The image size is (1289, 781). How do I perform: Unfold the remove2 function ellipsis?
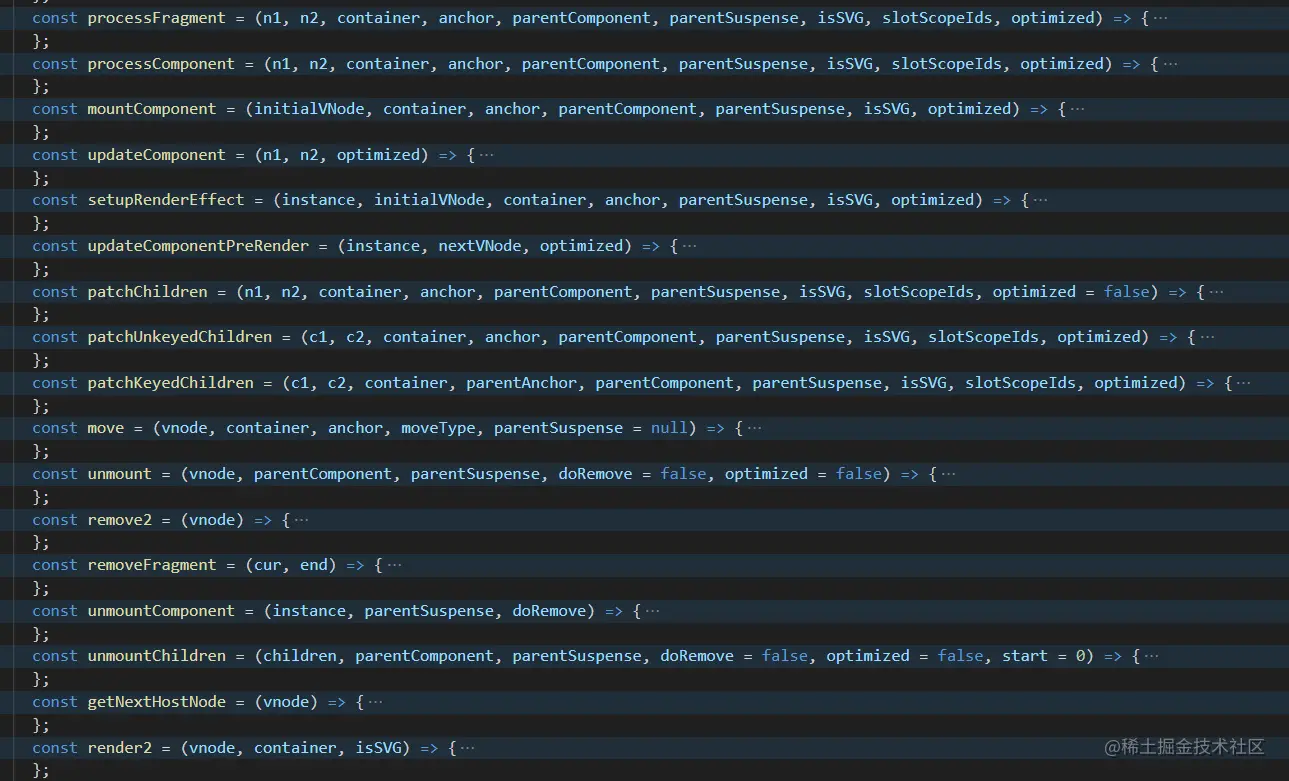click(x=301, y=520)
